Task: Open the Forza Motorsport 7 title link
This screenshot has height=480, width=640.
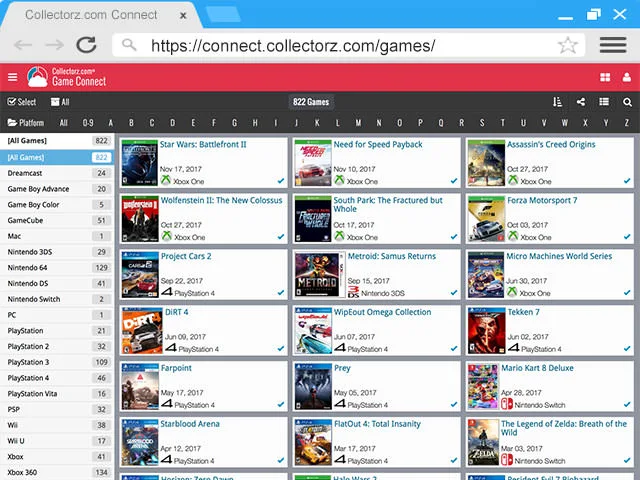Action: [542, 200]
